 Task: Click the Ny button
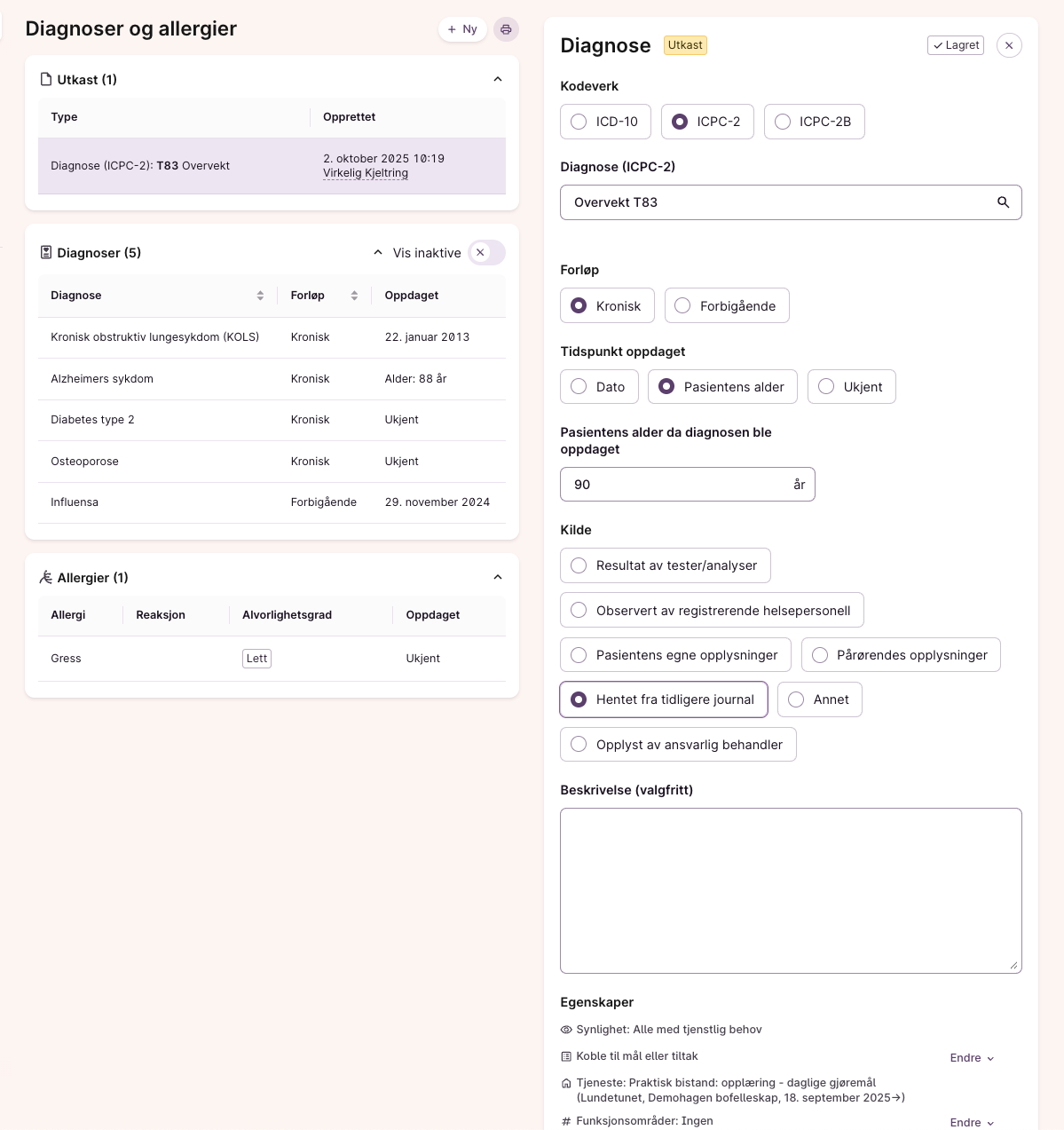click(x=462, y=29)
